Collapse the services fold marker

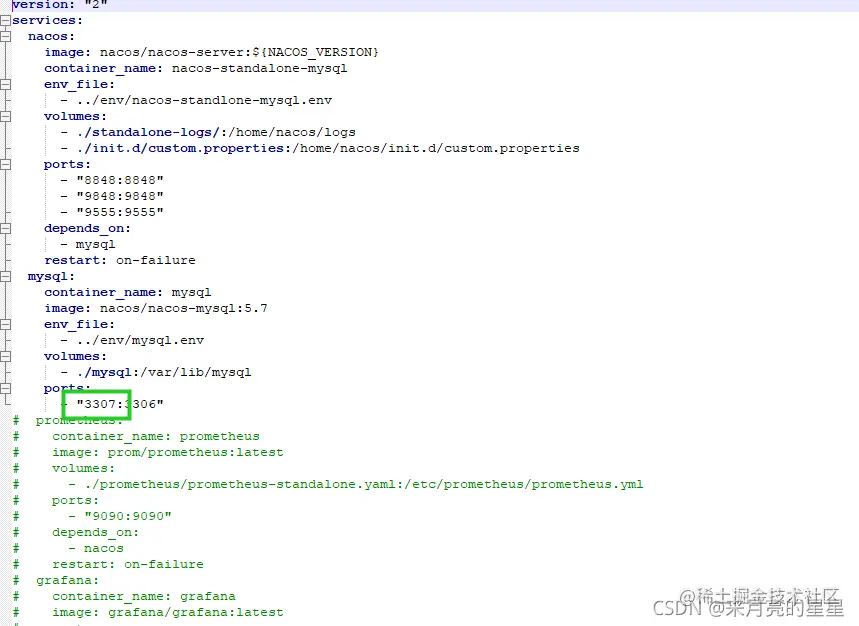[x=5, y=20]
